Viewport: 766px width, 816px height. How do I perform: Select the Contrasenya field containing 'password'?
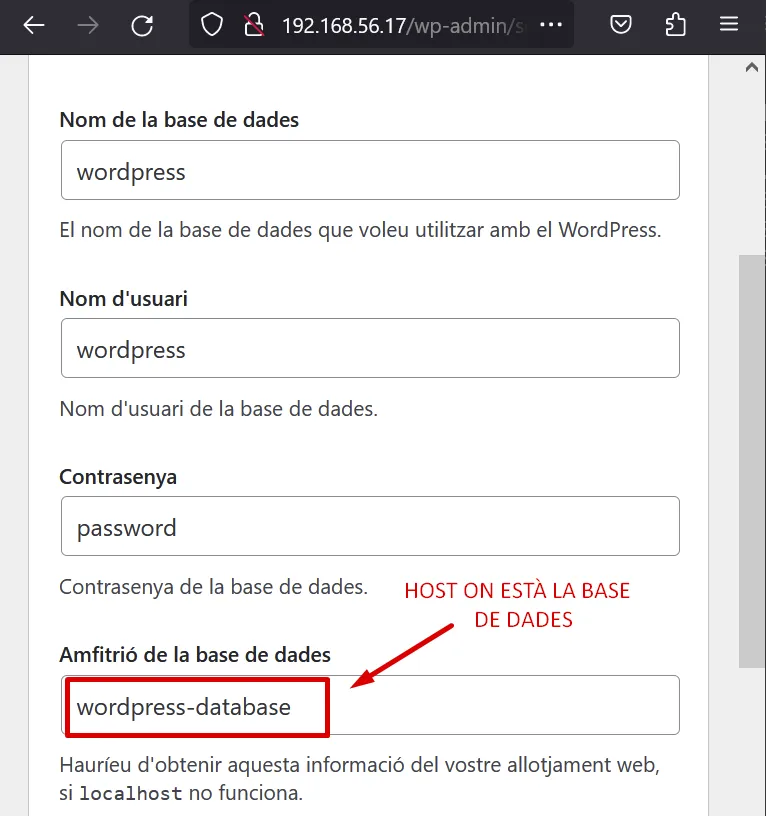(x=370, y=526)
